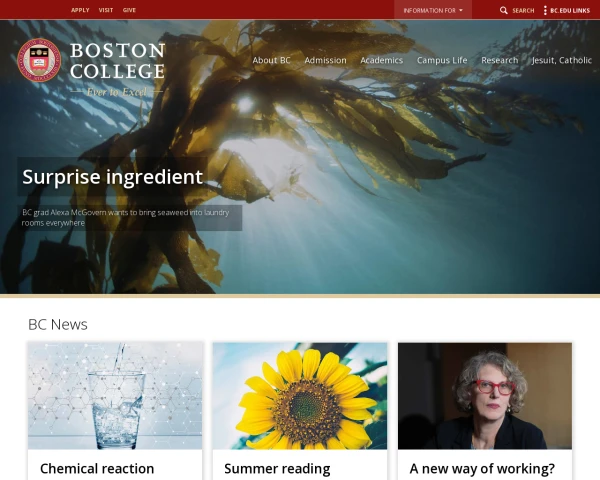Viewport: 600px width, 480px height.
Task: Open the Visit link
Action: click(106, 10)
